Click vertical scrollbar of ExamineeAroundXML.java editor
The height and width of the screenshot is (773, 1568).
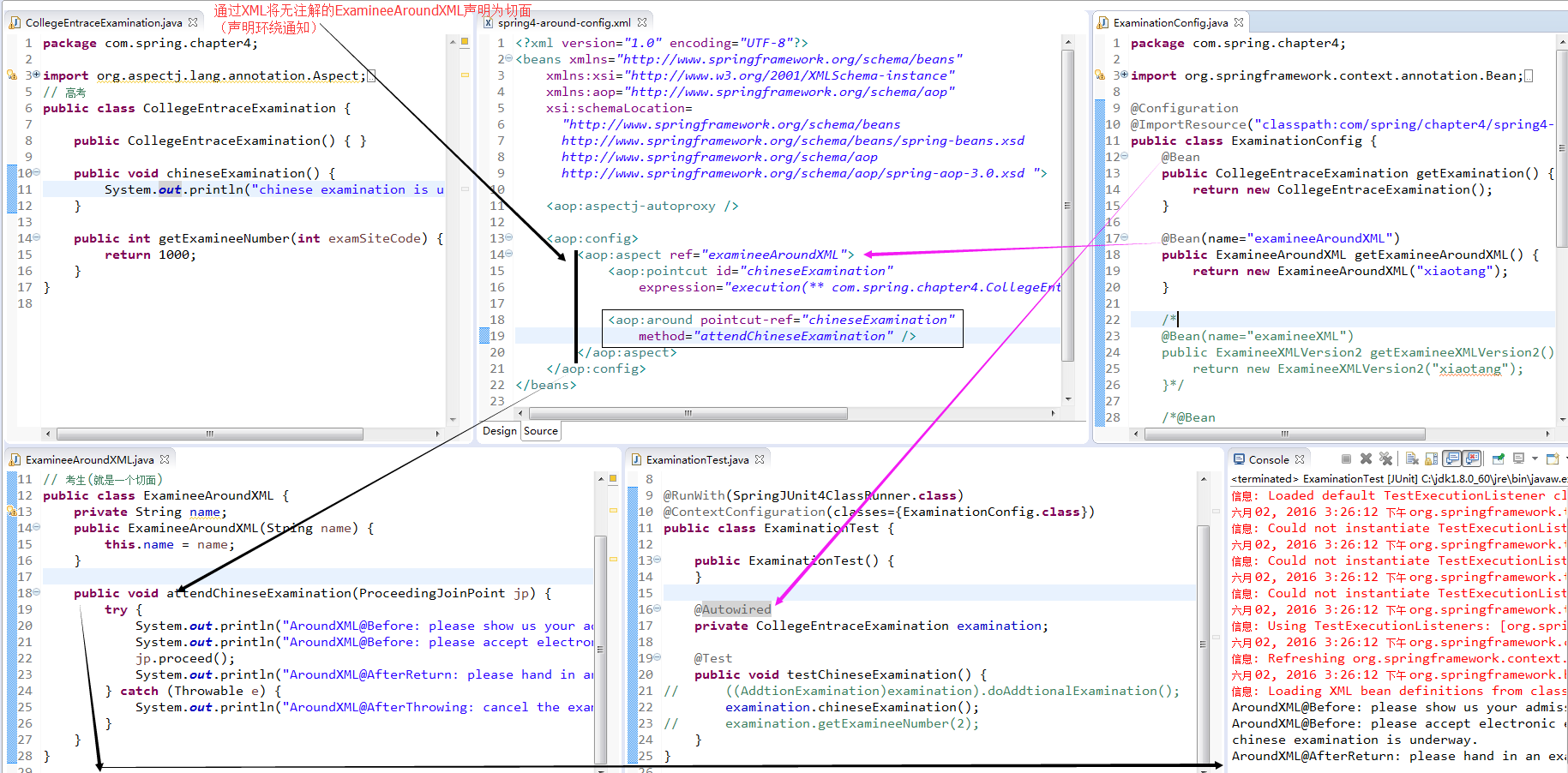coord(601,649)
